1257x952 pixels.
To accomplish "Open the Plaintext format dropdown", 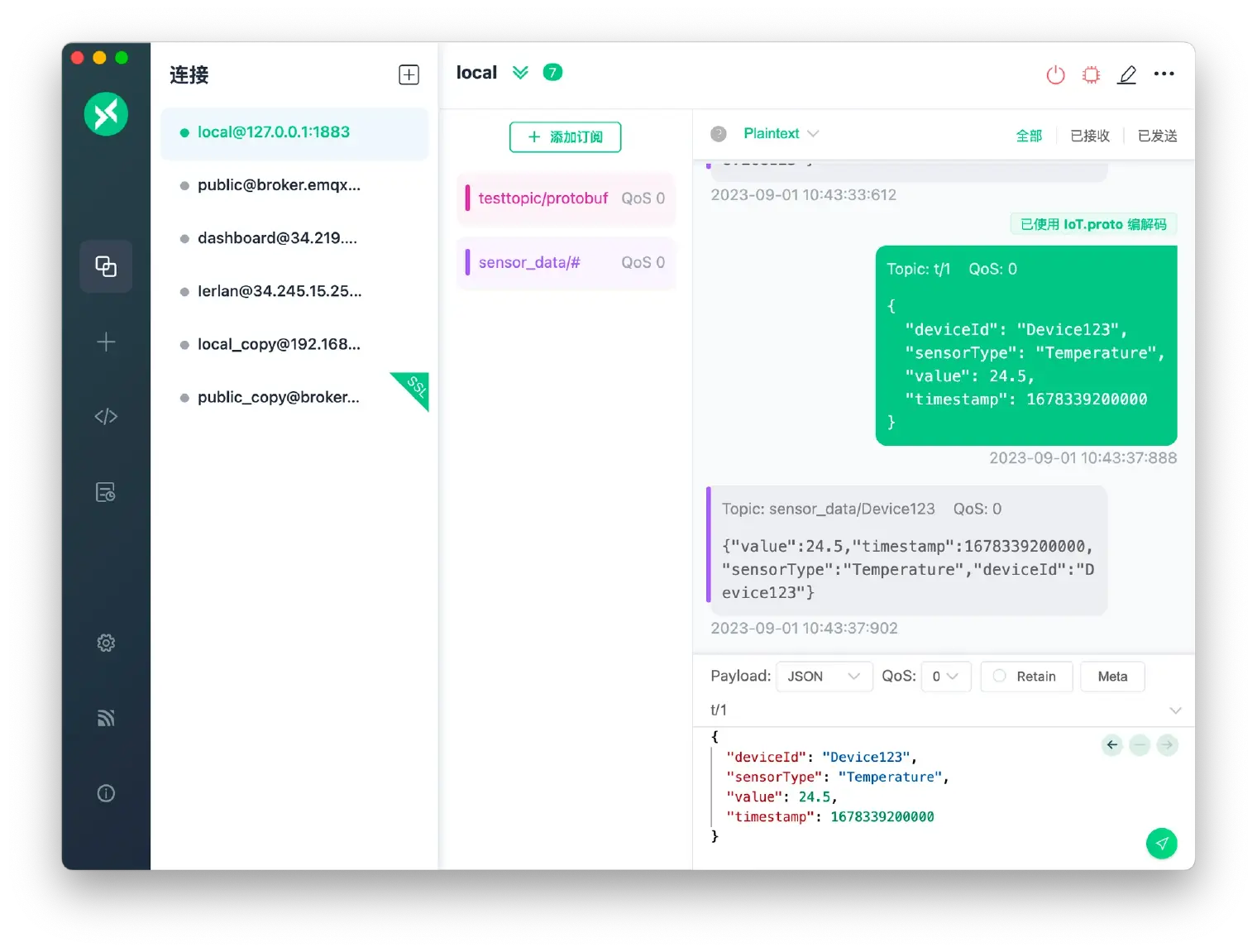I will (781, 133).
